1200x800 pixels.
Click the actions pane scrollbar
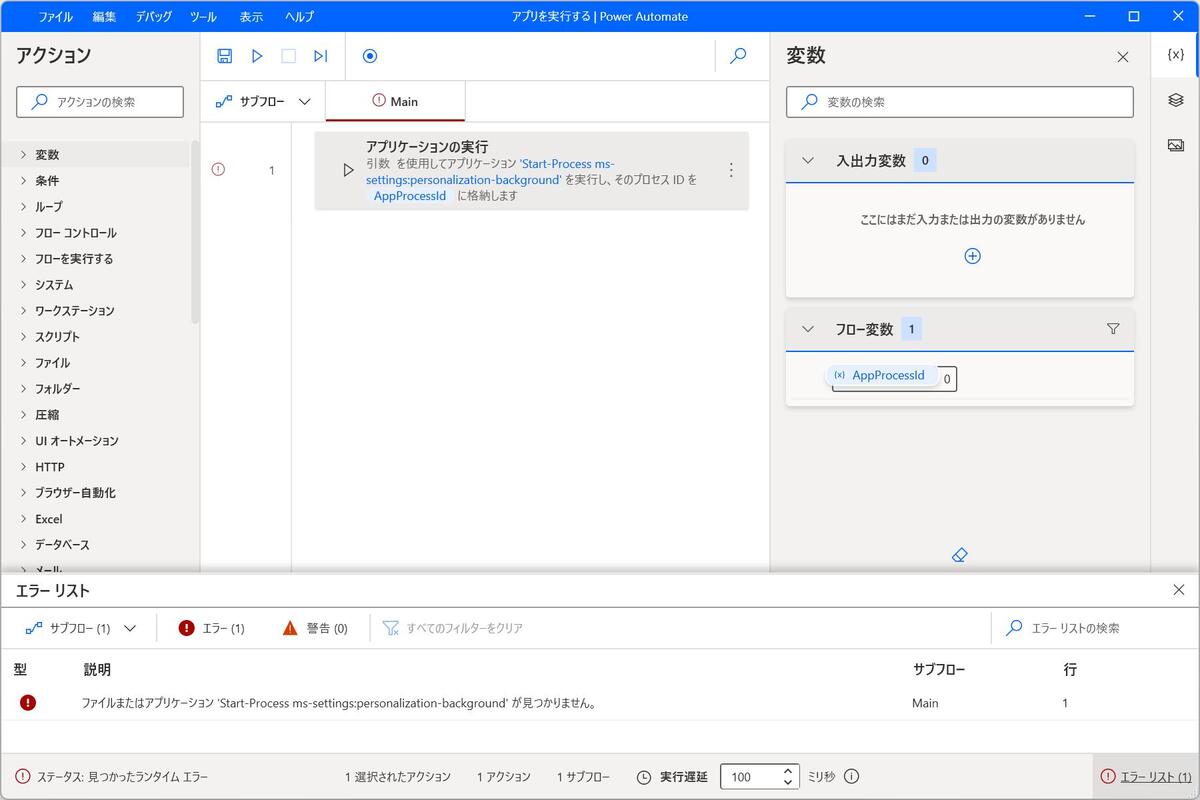(195, 232)
